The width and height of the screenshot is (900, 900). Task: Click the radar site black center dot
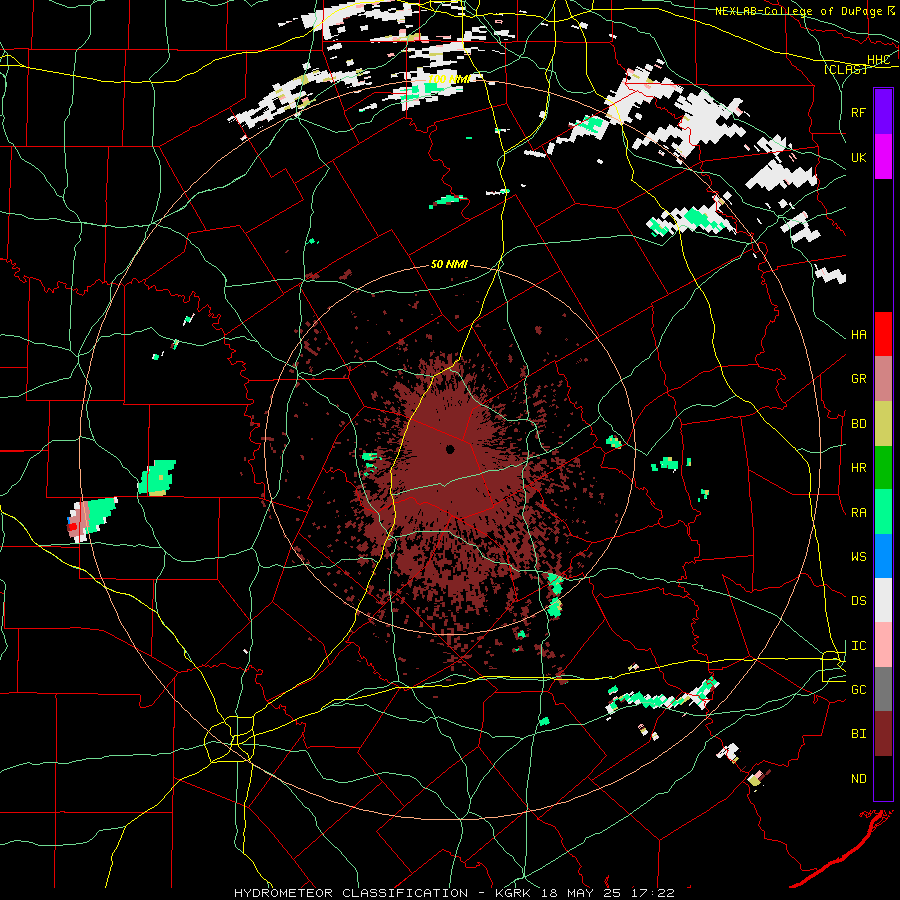[x=450, y=449]
